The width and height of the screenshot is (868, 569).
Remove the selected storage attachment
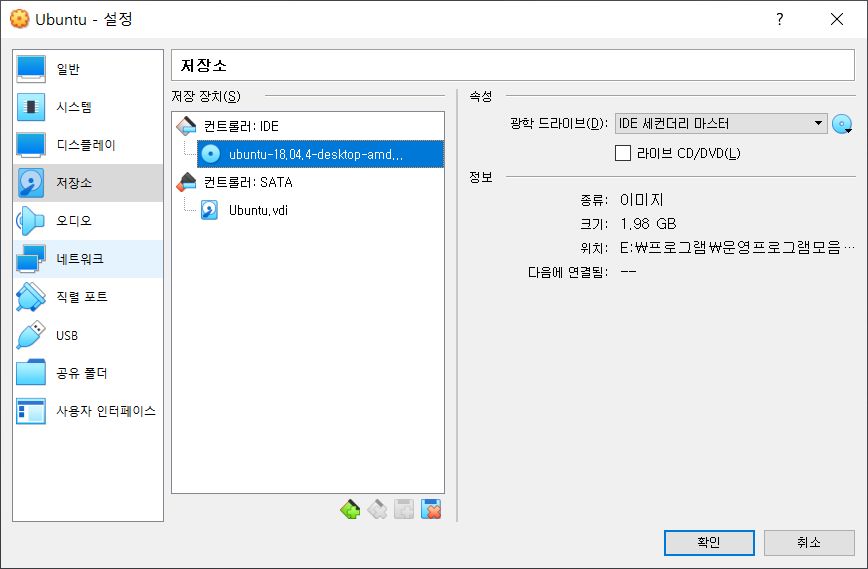point(431,509)
